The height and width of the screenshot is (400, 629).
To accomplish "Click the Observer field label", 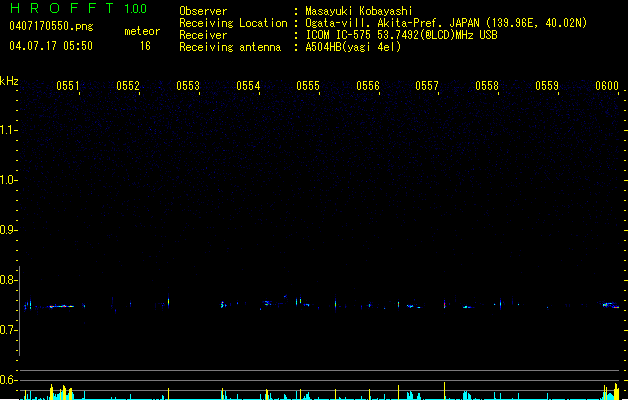I will (x=203, y=11).
